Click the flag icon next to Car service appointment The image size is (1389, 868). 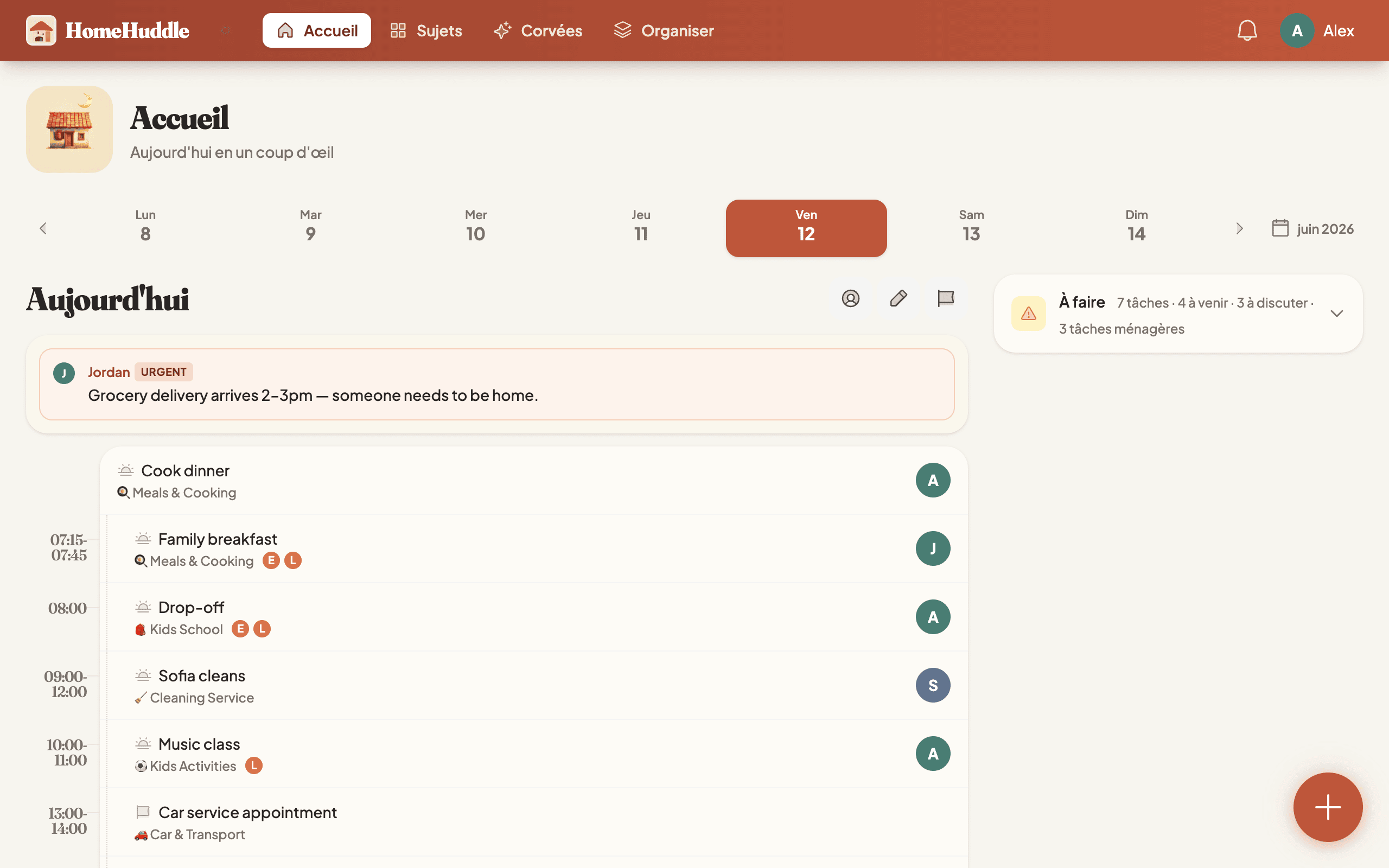143,812
